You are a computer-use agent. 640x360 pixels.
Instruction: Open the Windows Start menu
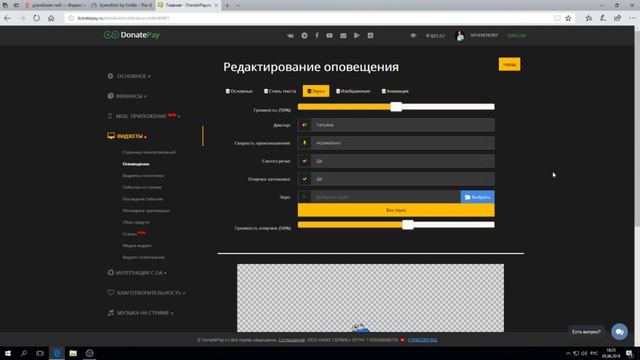(8, 353)
